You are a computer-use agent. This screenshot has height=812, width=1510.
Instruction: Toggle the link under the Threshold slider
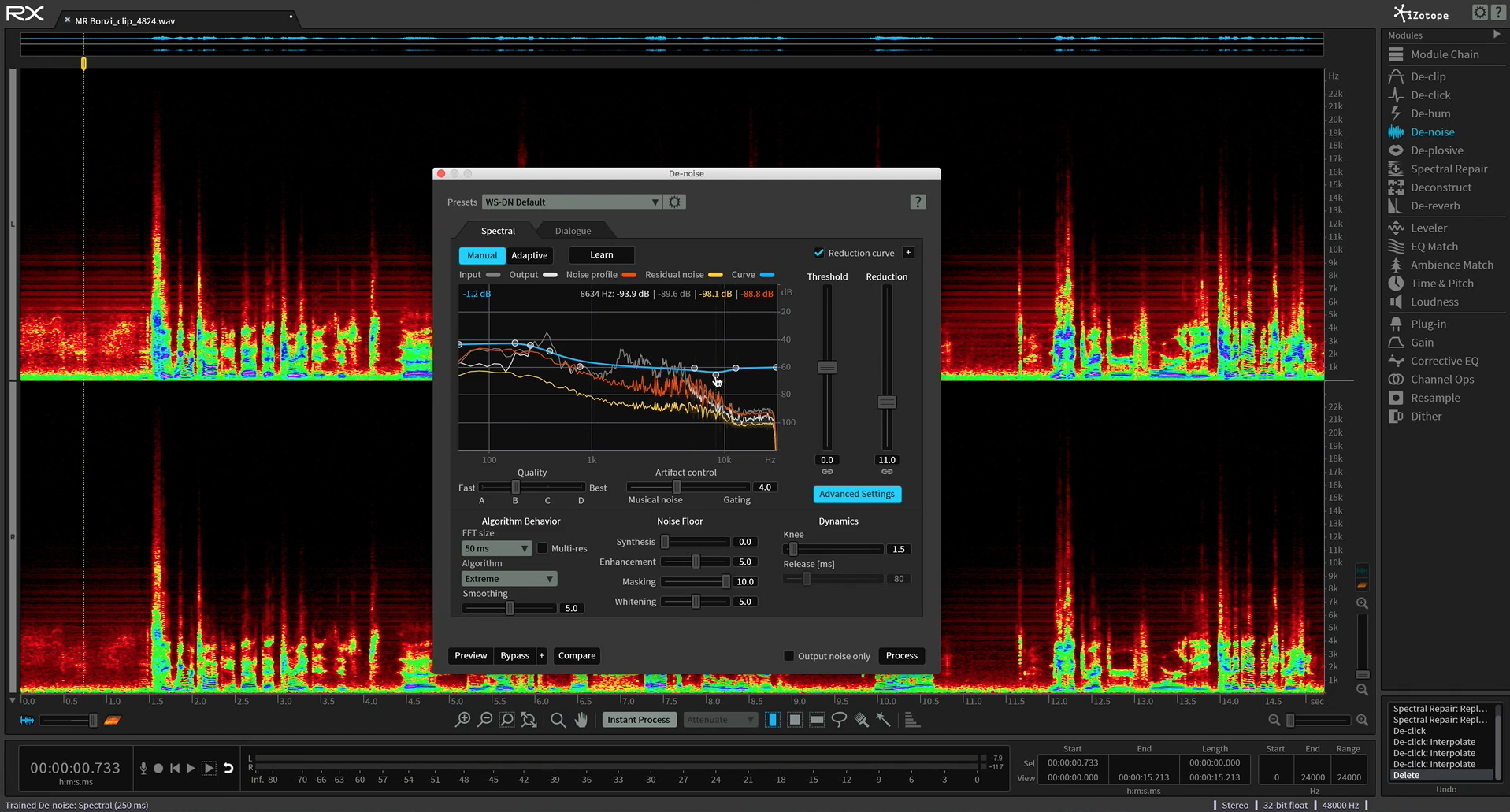click(x=827, y=472)
